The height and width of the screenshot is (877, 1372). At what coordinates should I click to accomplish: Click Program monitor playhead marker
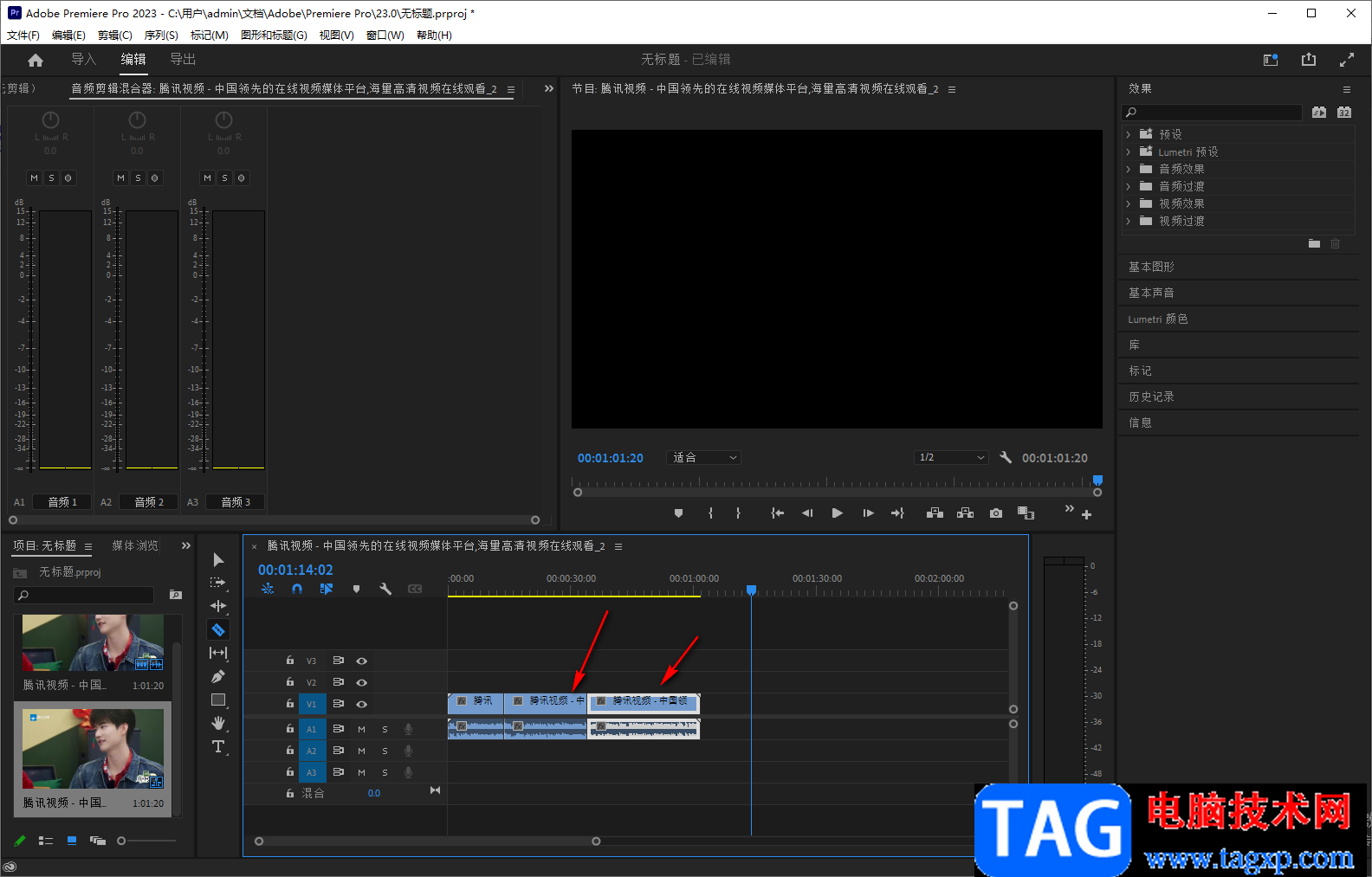[1097, 480]
